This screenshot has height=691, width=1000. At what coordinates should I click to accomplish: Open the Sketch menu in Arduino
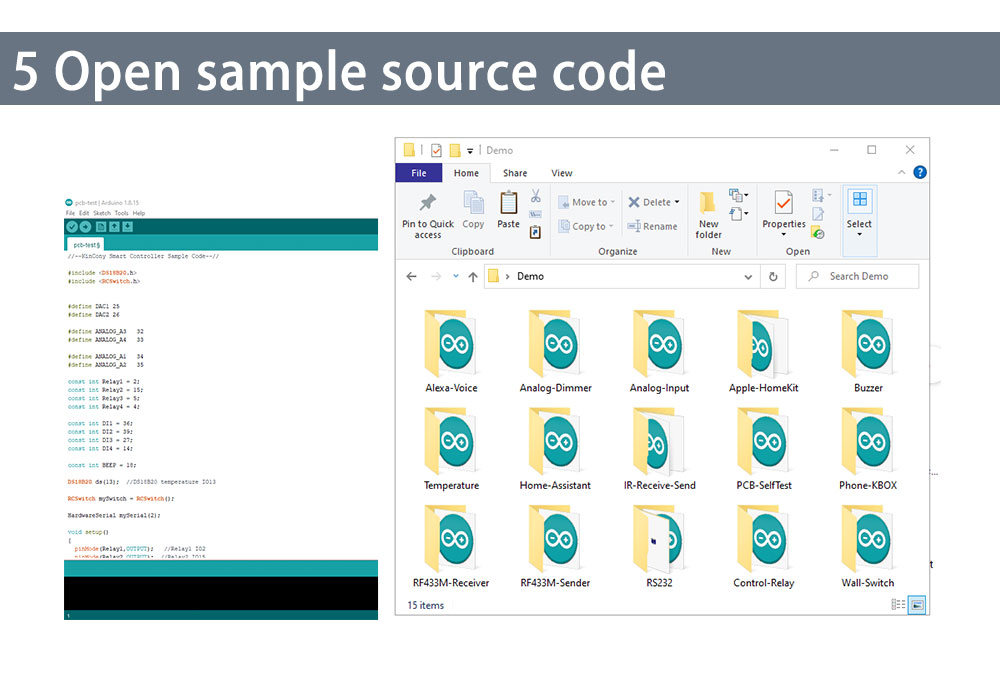point(102,213)
